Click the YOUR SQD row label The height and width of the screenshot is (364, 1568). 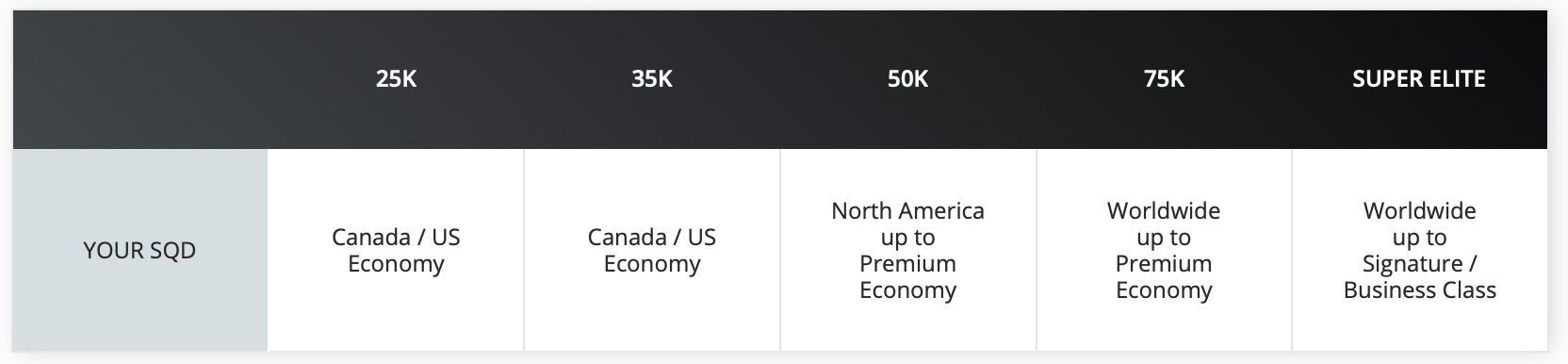(x=139, y=250)
